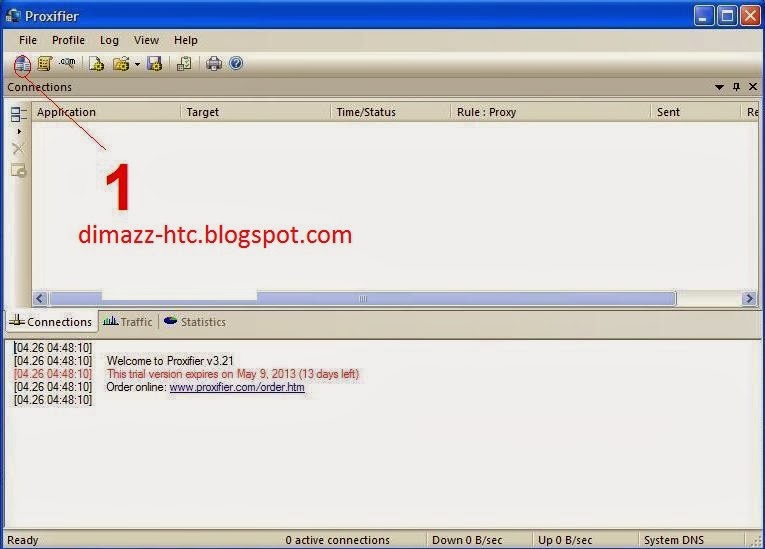Toggle pin on Connections panel
765x549 pixels.
[736, 87]
